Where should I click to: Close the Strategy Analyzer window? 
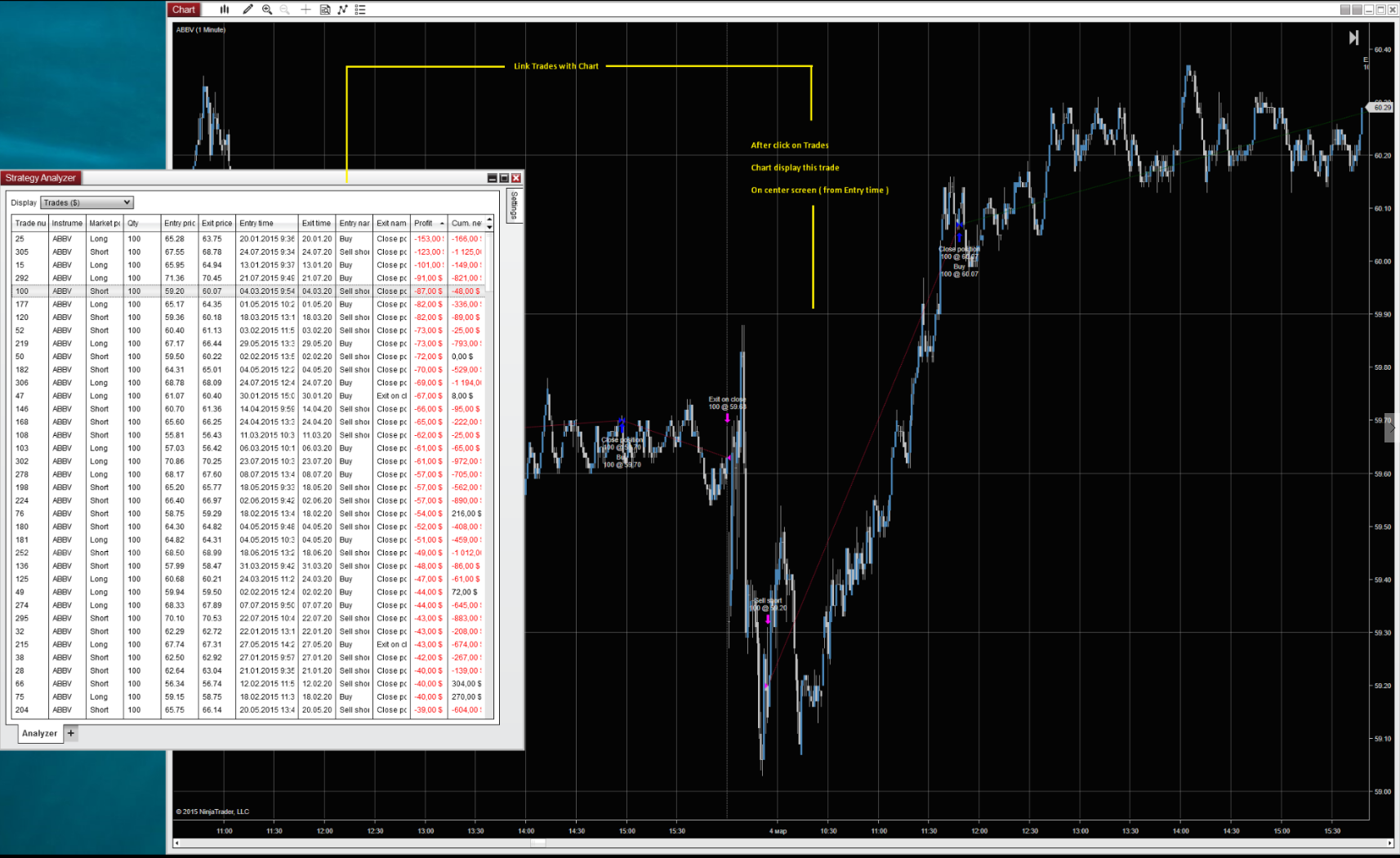tap(516, 178)
